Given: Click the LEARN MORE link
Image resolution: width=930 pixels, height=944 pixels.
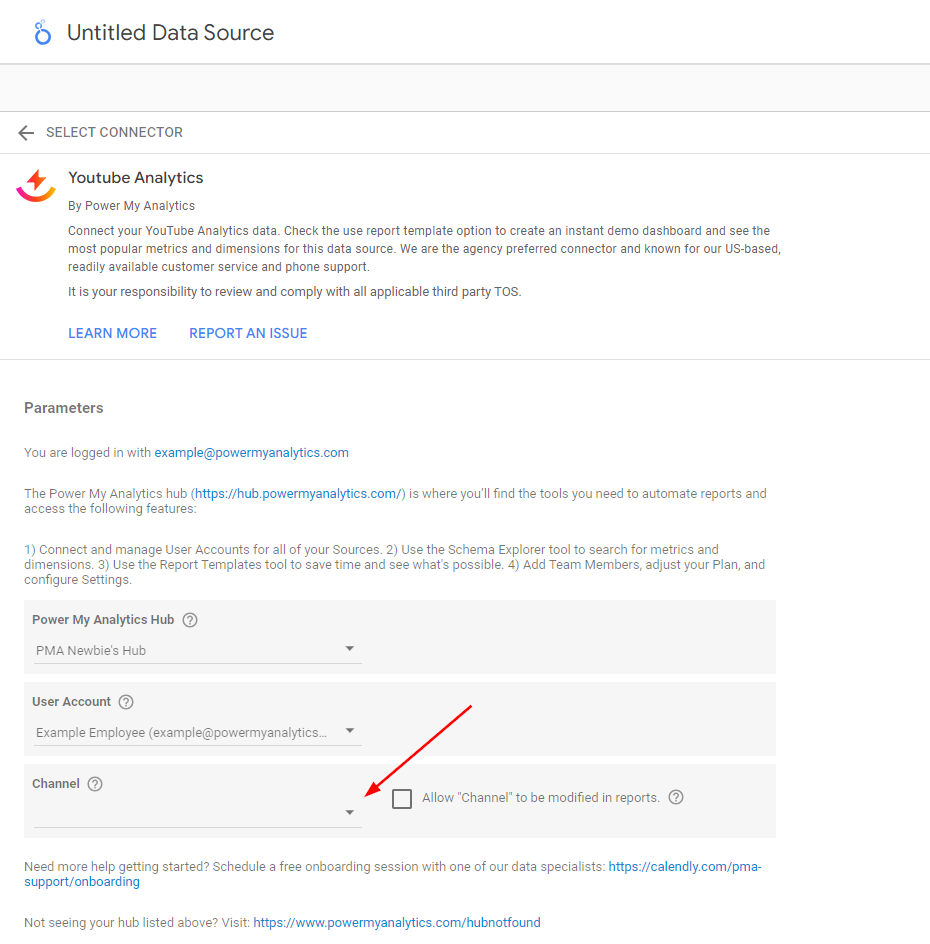Looking at the screenshot, I should click(112, 333).
